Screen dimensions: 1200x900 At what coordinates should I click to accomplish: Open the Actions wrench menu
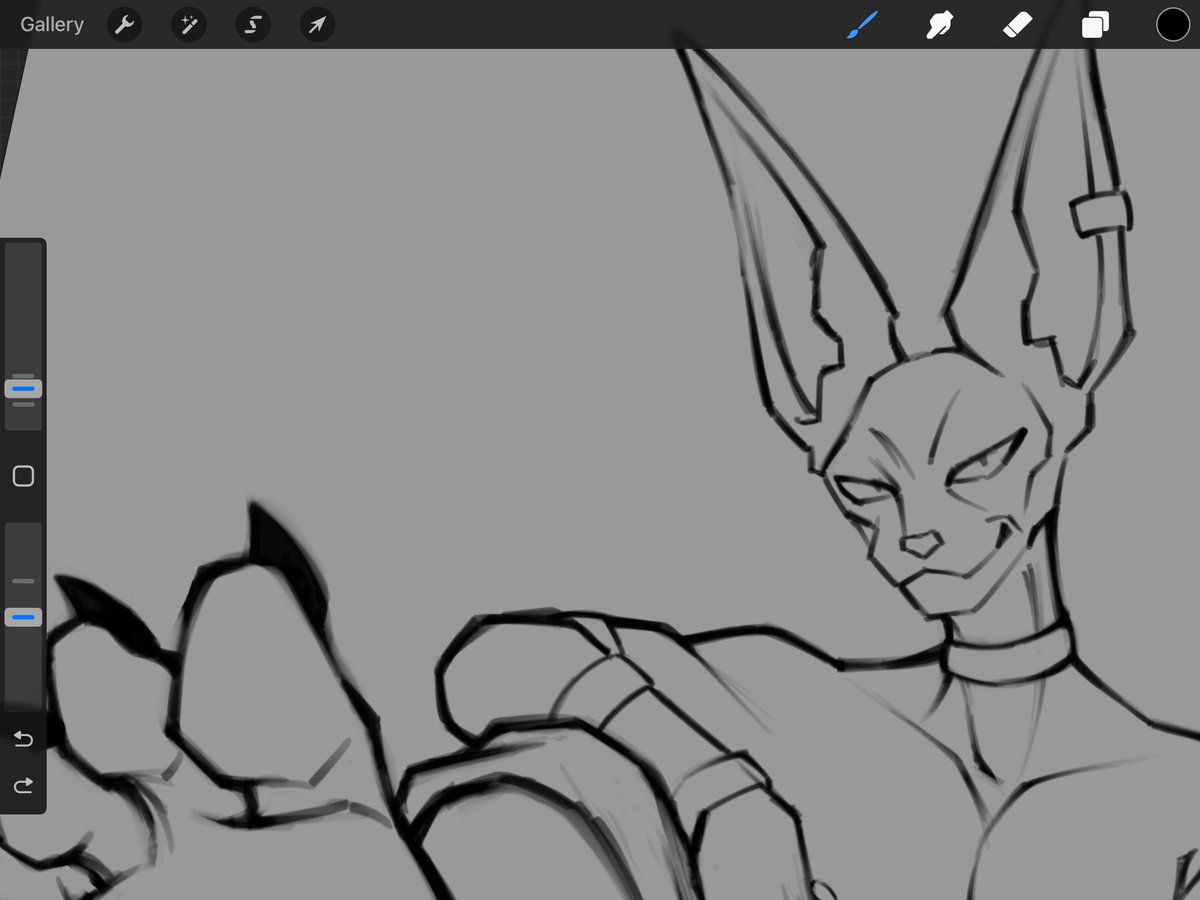pos(124,24)
